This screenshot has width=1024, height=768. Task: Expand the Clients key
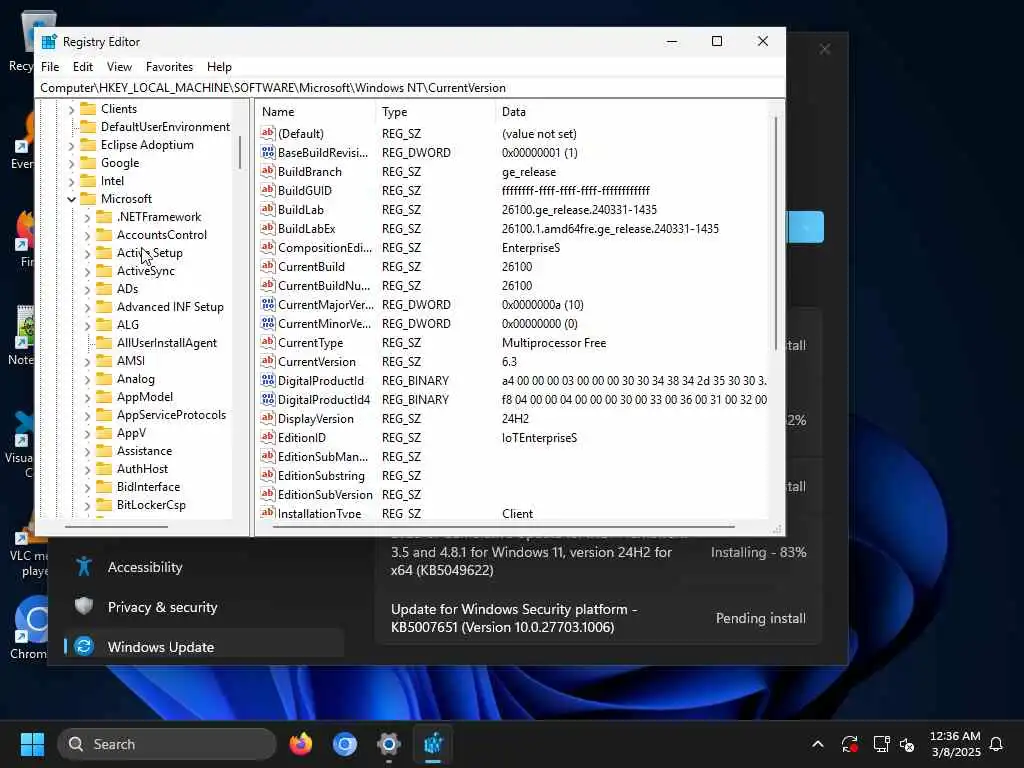coord(71,110)
